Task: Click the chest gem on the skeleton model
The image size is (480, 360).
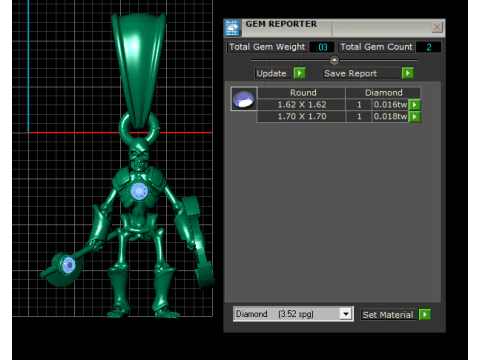Action: pos(139,192)
